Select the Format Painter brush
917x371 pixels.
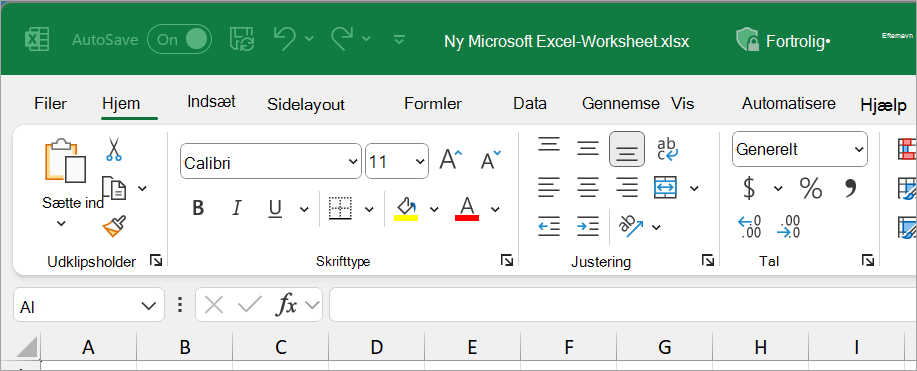point(114,226)
